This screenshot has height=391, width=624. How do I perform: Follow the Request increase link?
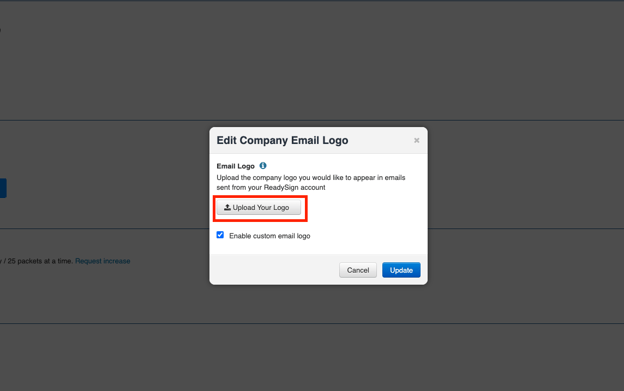point(103,261)
